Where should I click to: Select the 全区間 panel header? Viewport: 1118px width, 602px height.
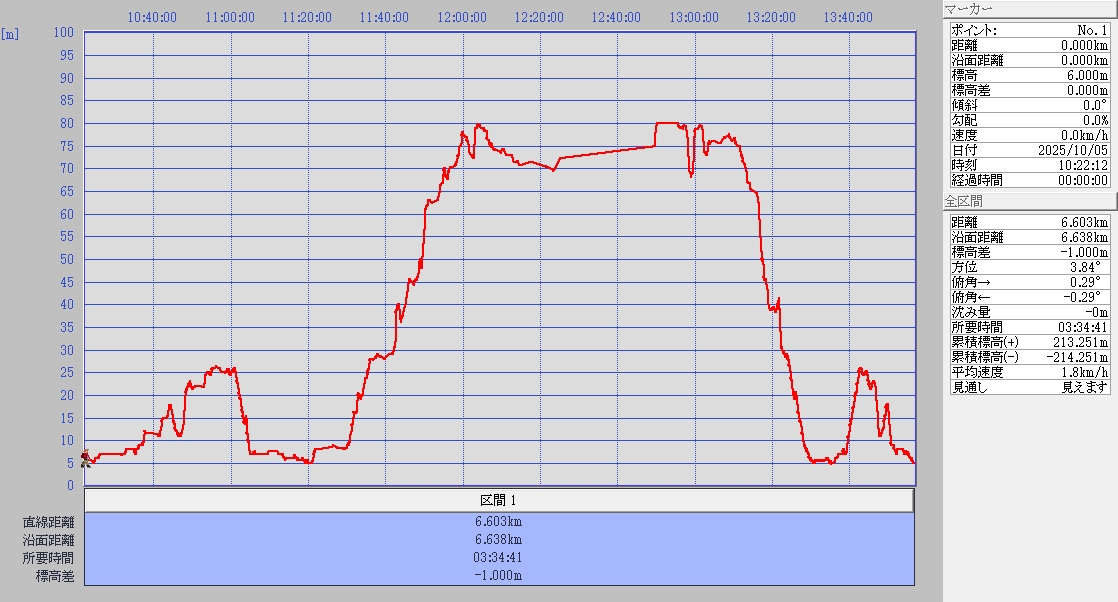(x=1030, y=201)
